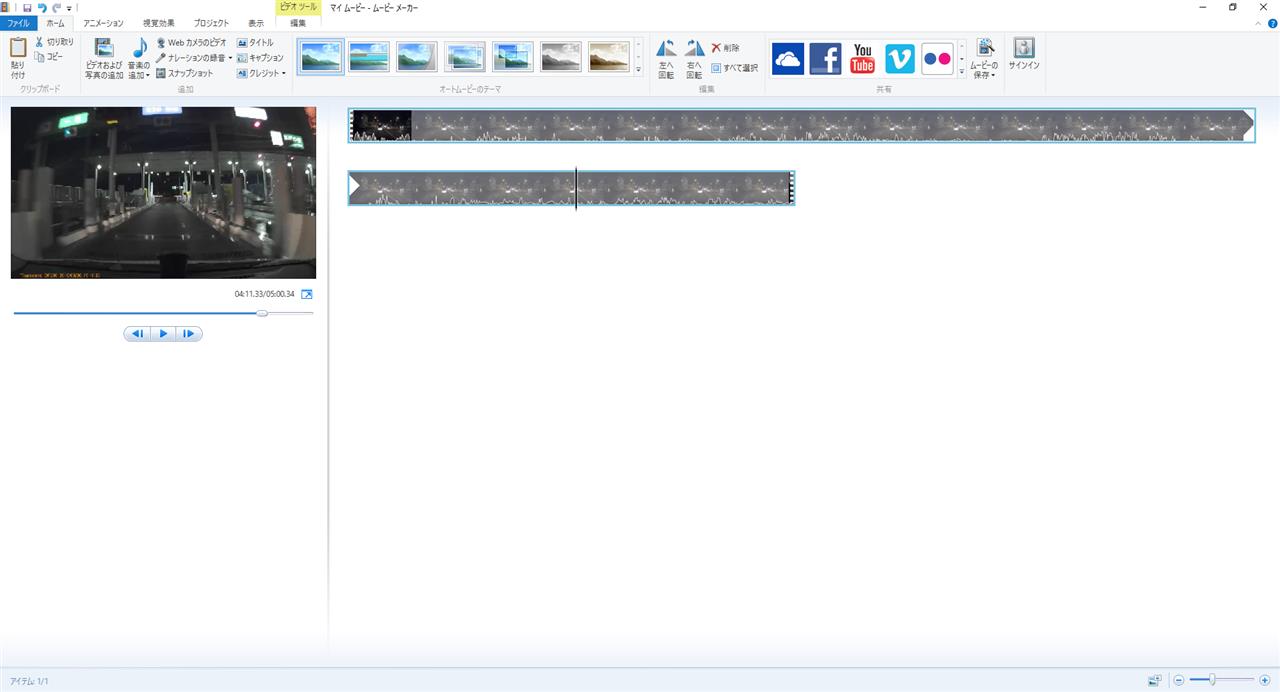Rotate left (左へ回転) the clip
This screenshot has width=1280, height=692.
[666, 58]
